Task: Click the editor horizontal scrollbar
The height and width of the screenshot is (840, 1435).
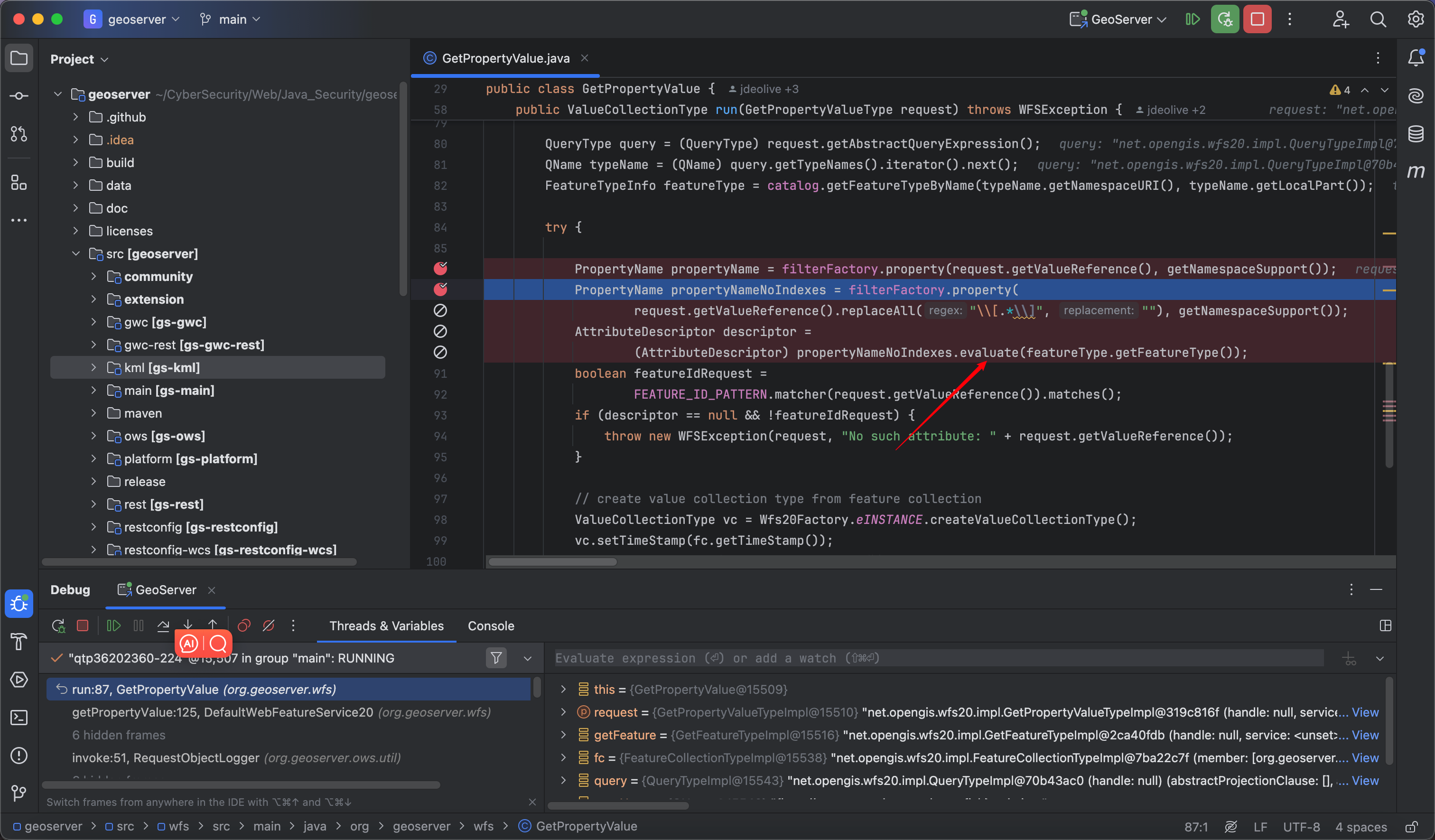Action: pyautogui.click(x=552, y=562)
